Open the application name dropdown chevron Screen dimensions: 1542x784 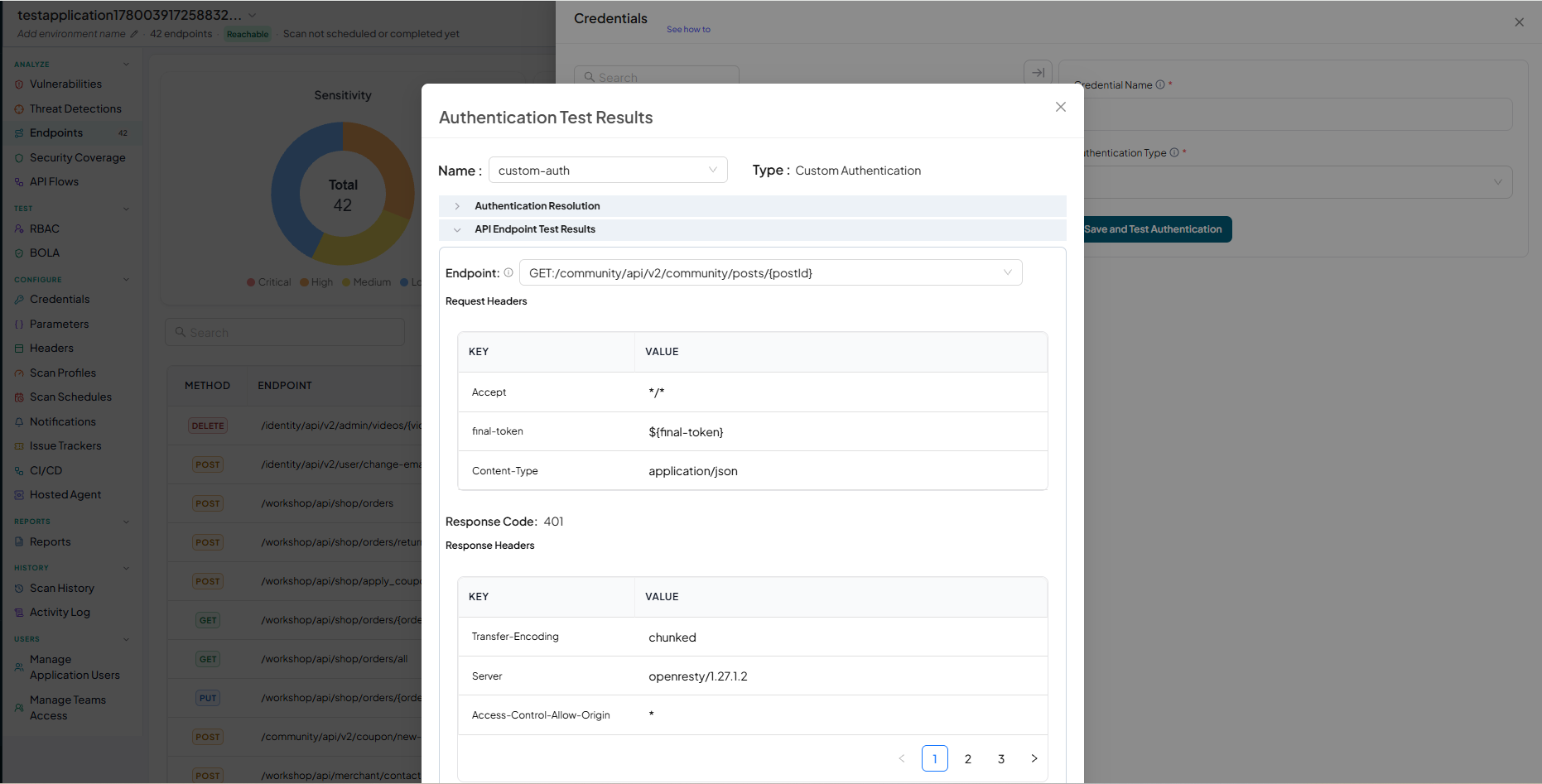pyautogui.click(x=253, y=16)
